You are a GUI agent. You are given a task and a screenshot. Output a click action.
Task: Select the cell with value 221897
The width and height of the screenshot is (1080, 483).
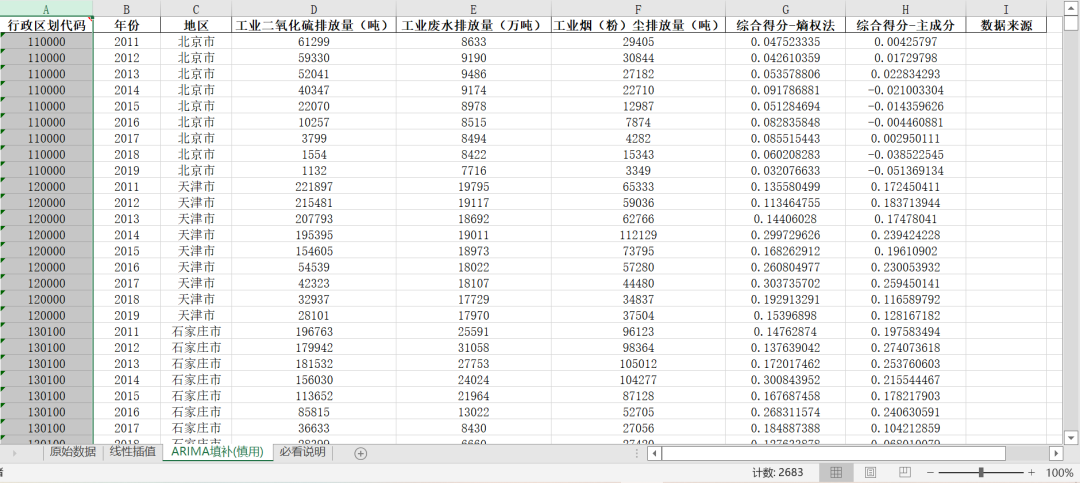pos(314,187)
